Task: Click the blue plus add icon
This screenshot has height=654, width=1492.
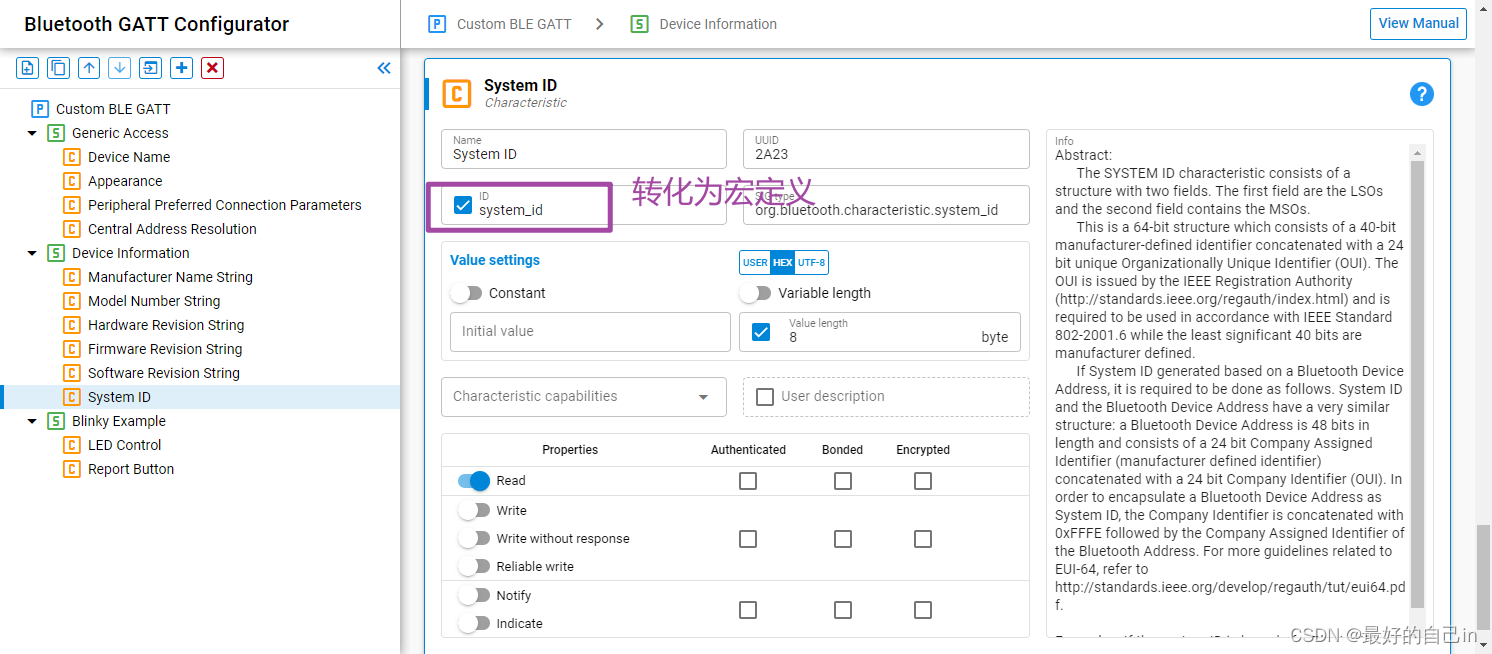Action: [181, 68]
